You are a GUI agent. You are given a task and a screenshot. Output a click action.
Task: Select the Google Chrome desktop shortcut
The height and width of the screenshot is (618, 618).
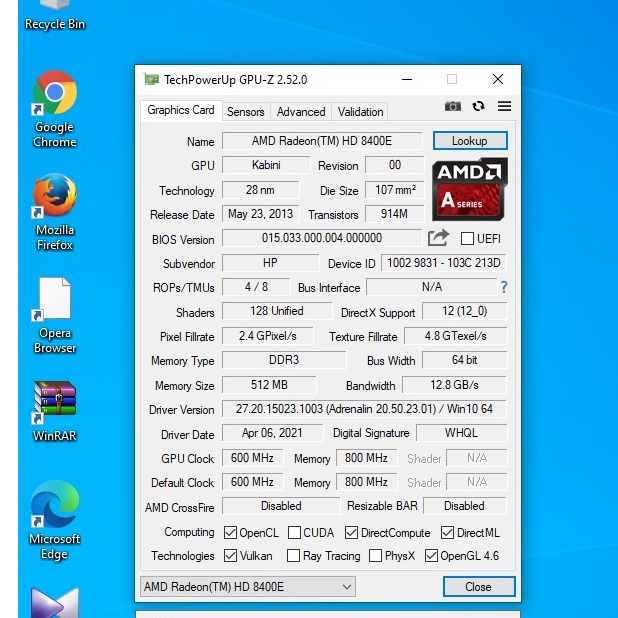point(55,110)
